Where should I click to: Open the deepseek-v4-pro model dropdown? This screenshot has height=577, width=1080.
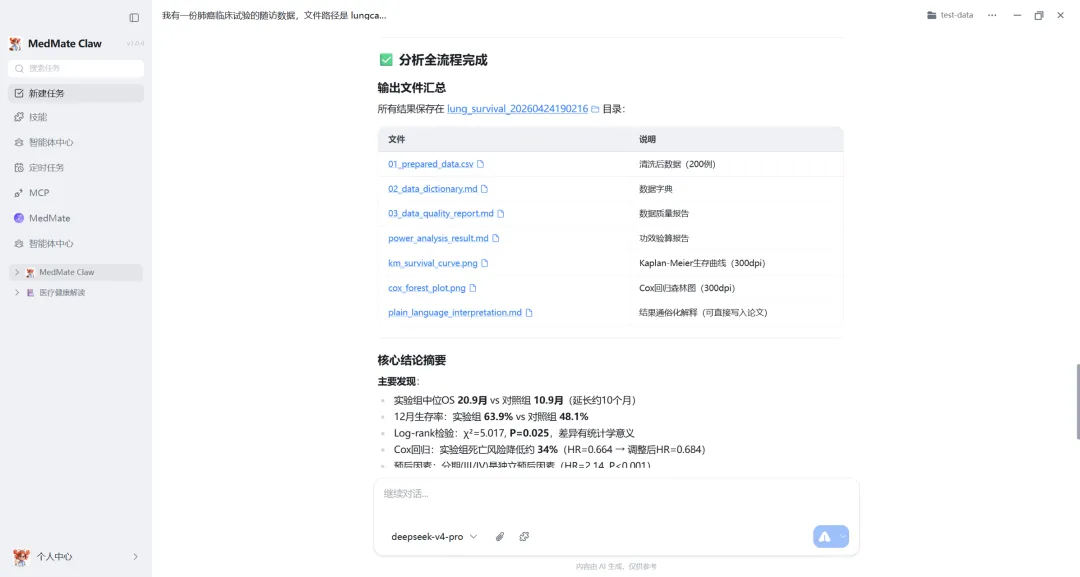tap(434, 536)
